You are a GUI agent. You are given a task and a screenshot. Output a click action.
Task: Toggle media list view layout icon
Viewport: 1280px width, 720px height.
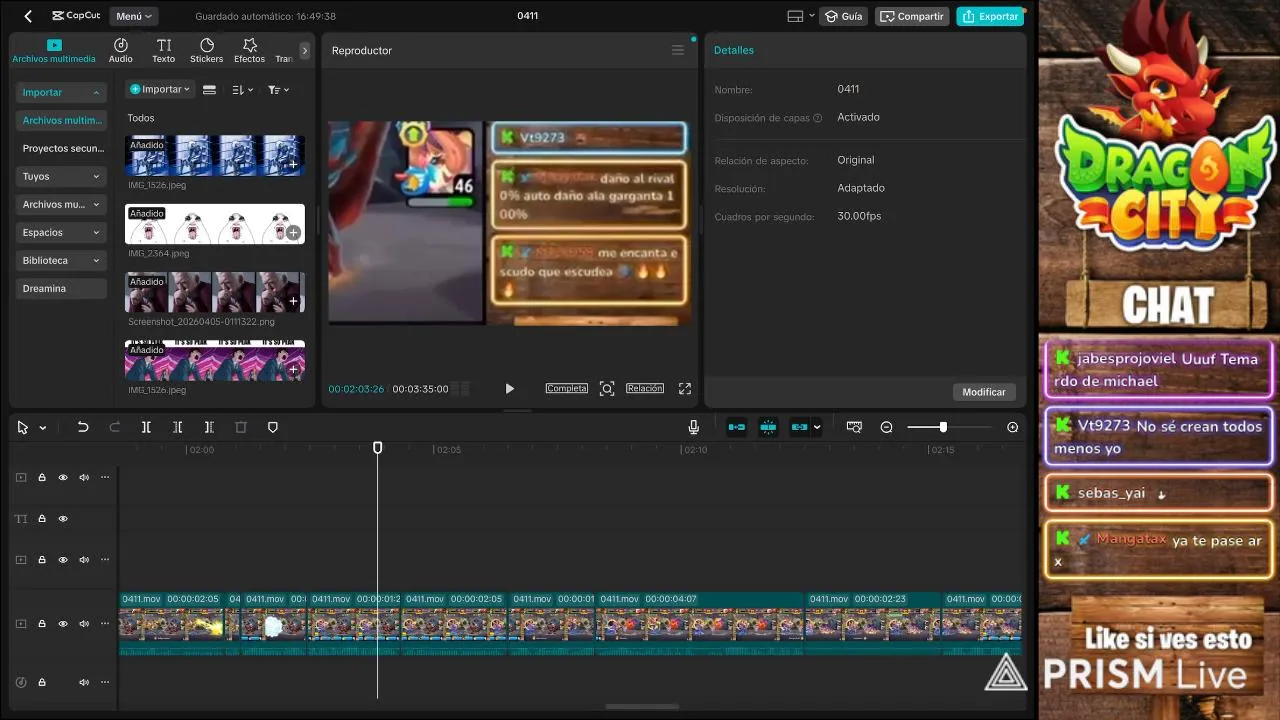click(x=209, y=89)
